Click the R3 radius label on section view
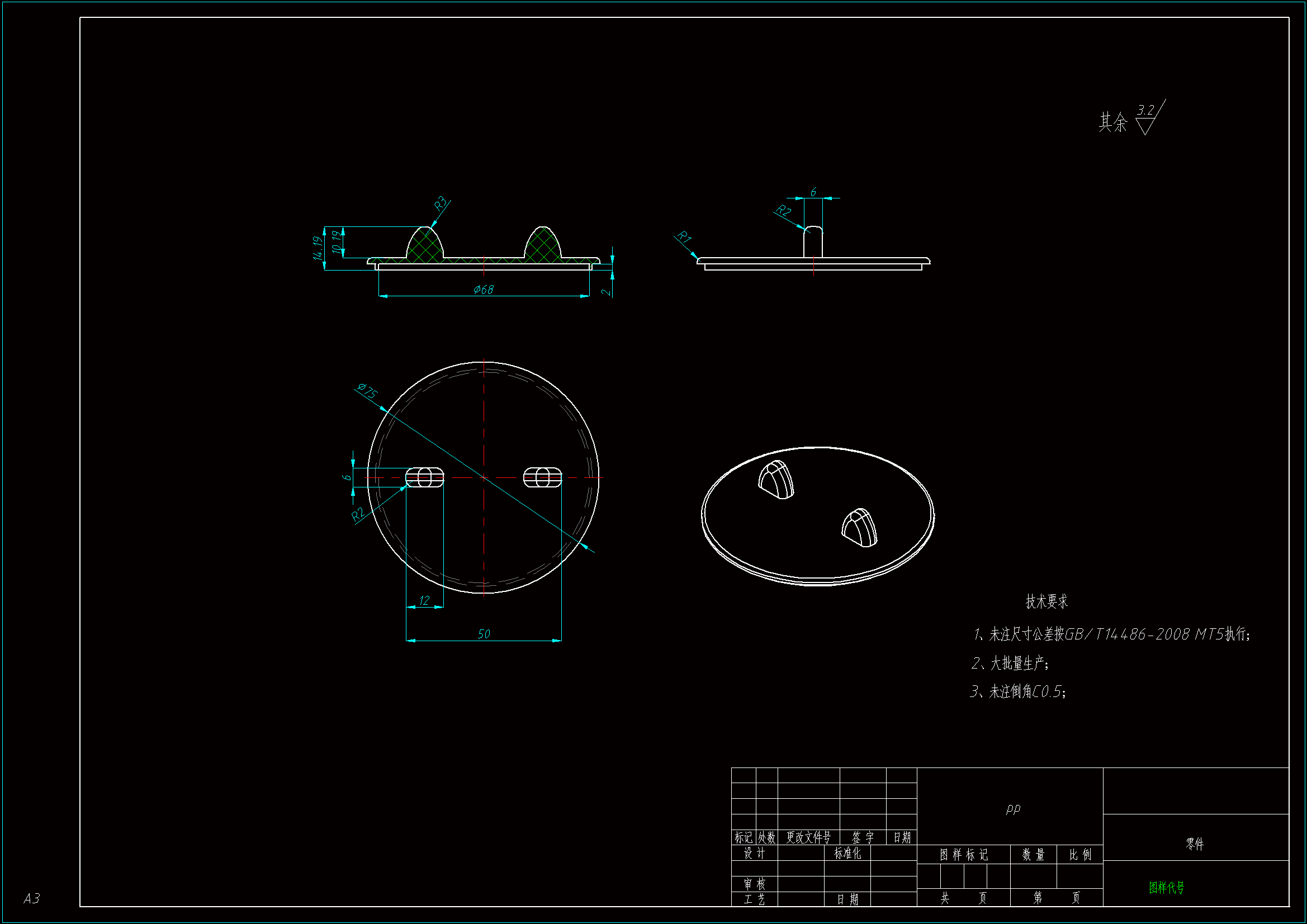 click(441, 205)
